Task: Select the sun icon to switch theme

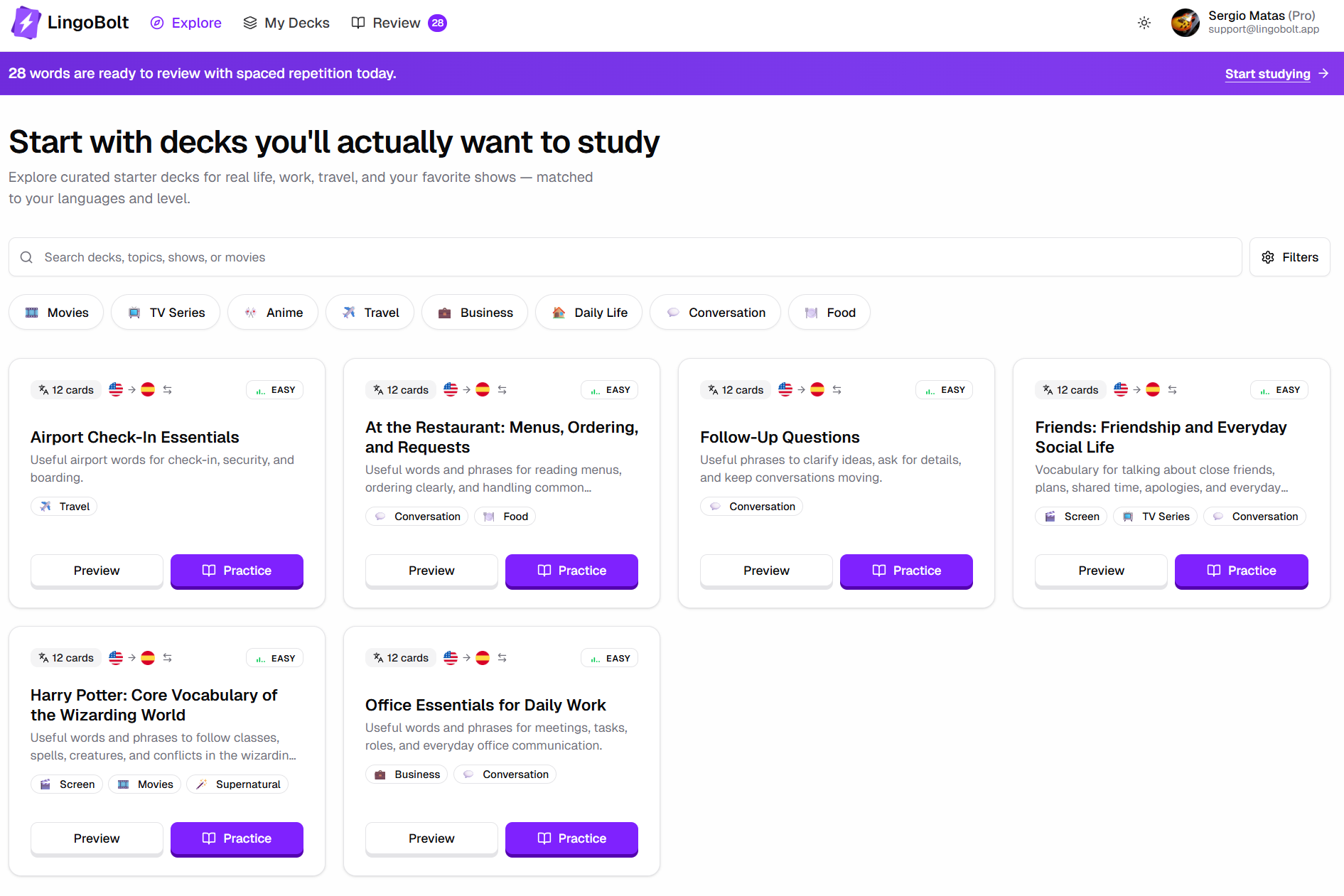Action: [1144, 23]
